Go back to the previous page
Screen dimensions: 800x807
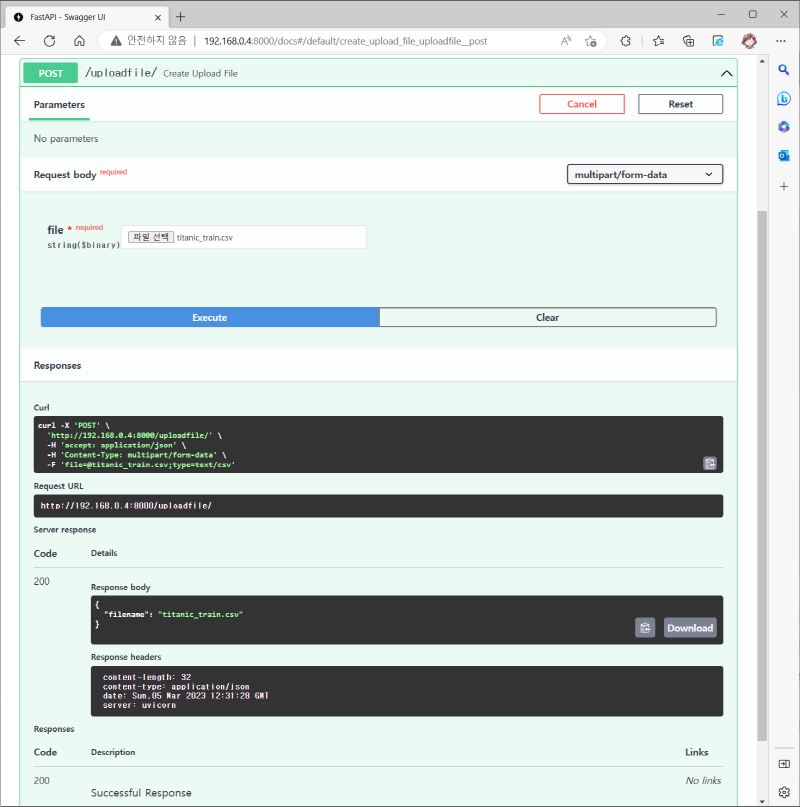20,41
